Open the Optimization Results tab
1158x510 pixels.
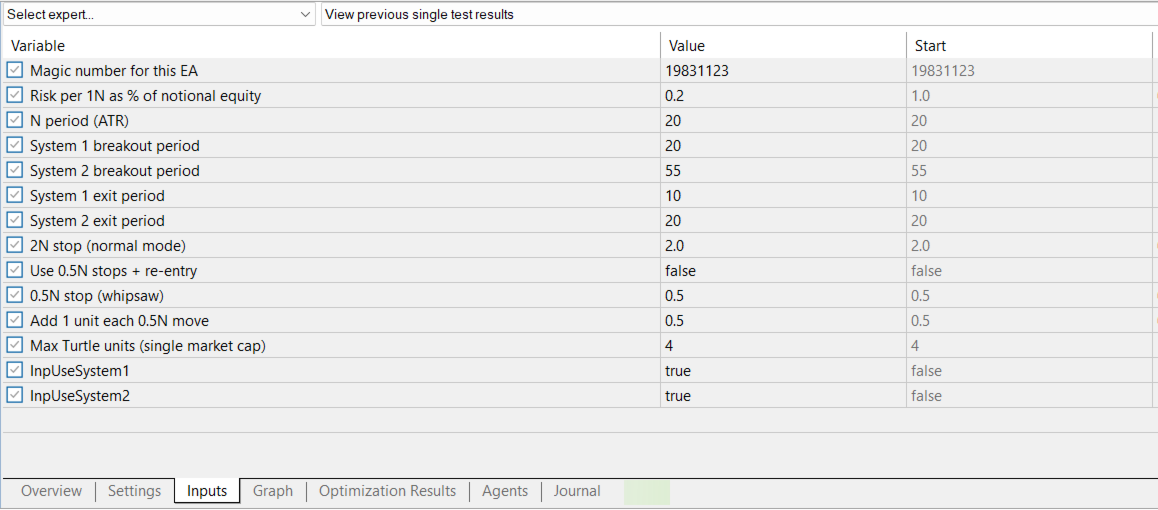(387, 491)
